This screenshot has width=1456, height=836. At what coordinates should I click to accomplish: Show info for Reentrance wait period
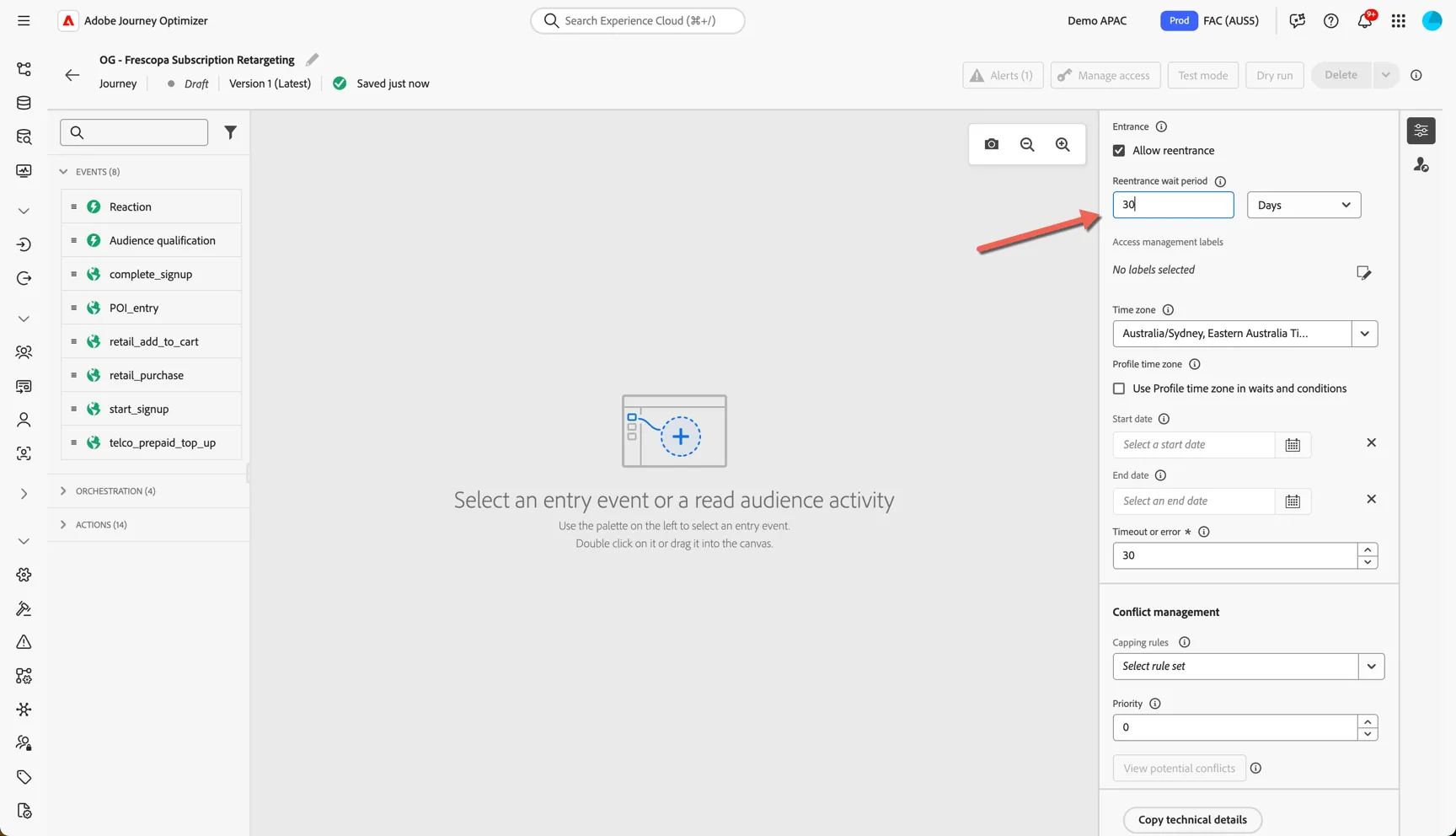[x=1220, y=181]
